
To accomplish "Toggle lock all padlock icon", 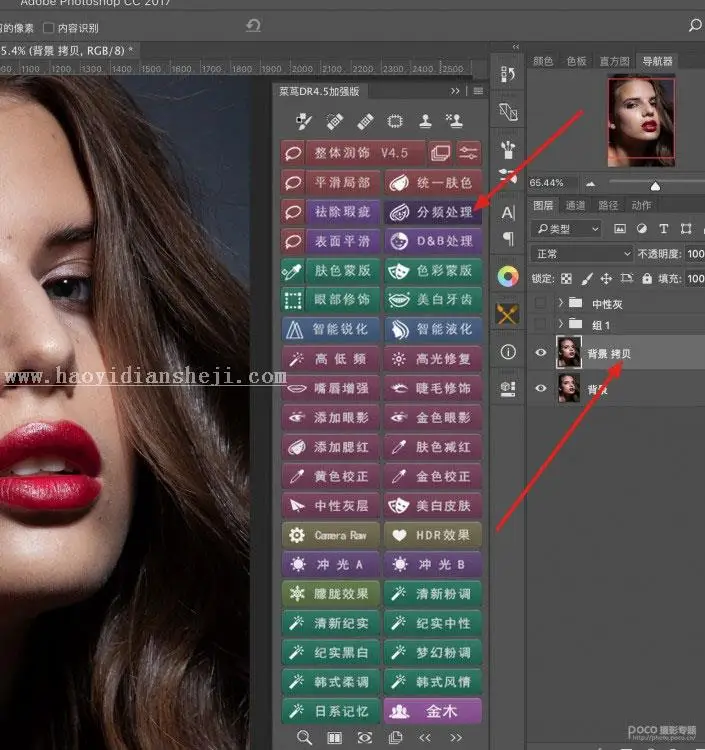I will tap(647, 278).
